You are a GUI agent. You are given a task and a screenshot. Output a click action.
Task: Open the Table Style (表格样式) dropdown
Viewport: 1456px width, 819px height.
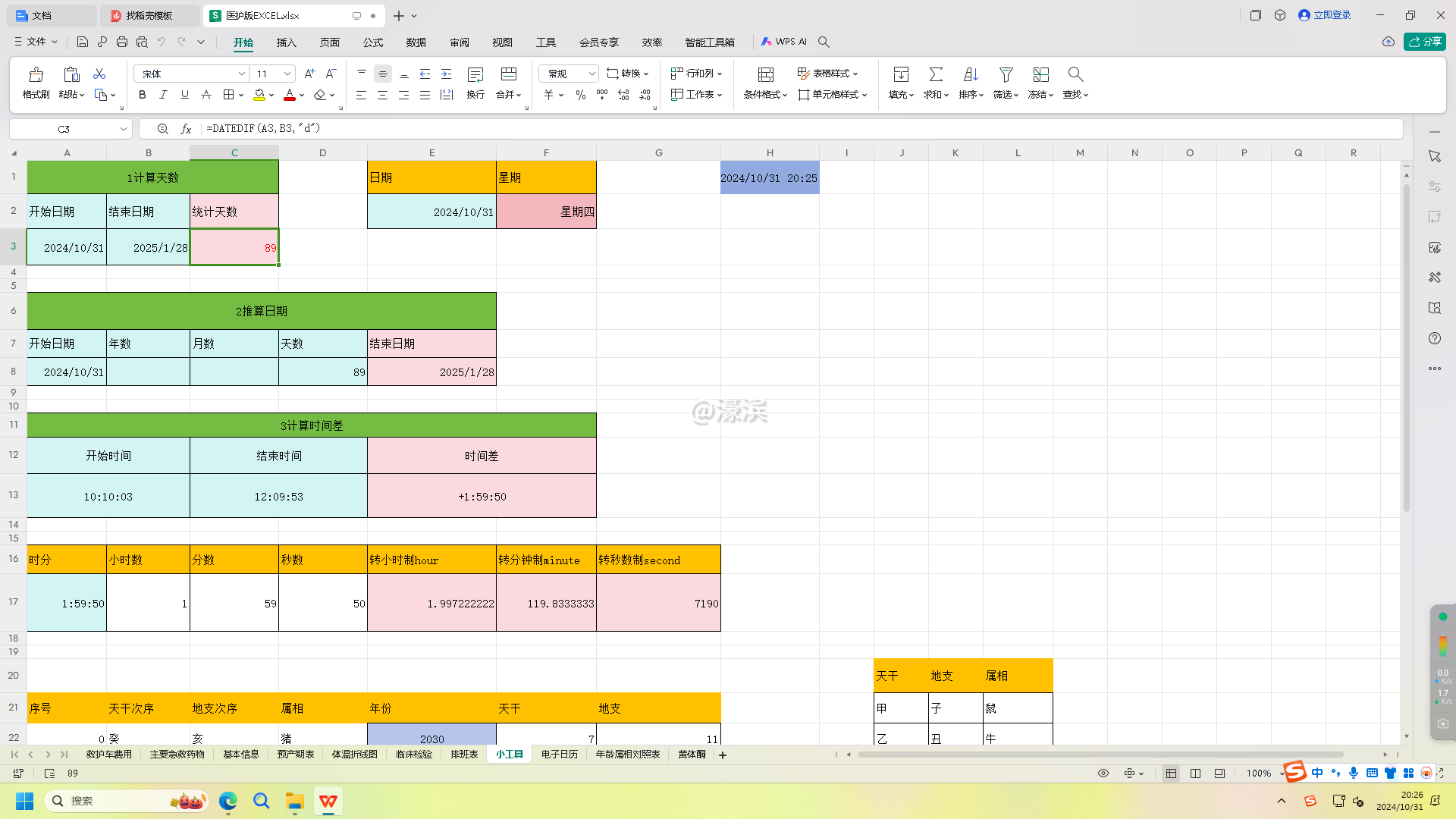point(827,74)
